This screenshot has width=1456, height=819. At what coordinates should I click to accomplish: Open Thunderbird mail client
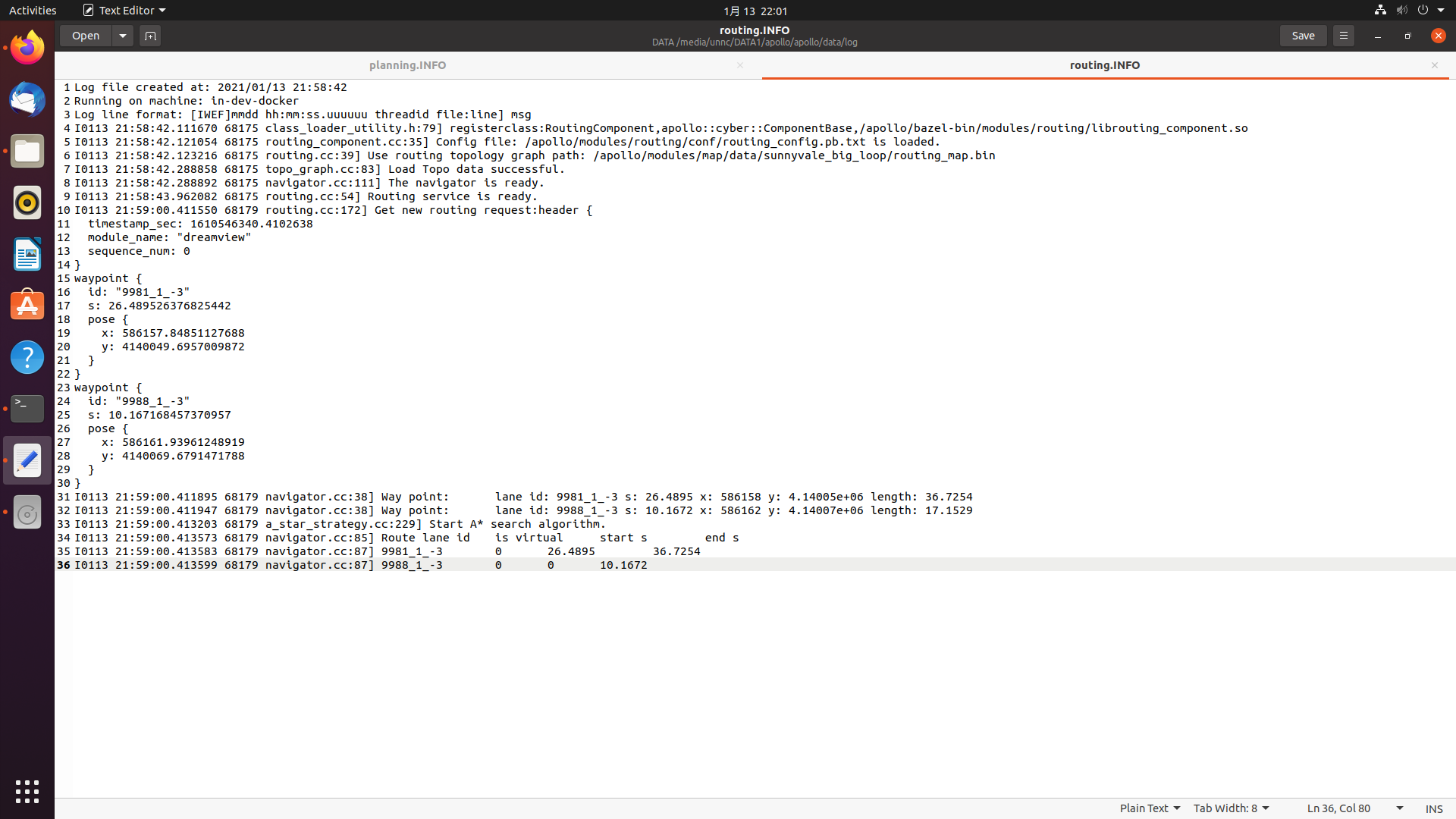[x=27, y=99]
